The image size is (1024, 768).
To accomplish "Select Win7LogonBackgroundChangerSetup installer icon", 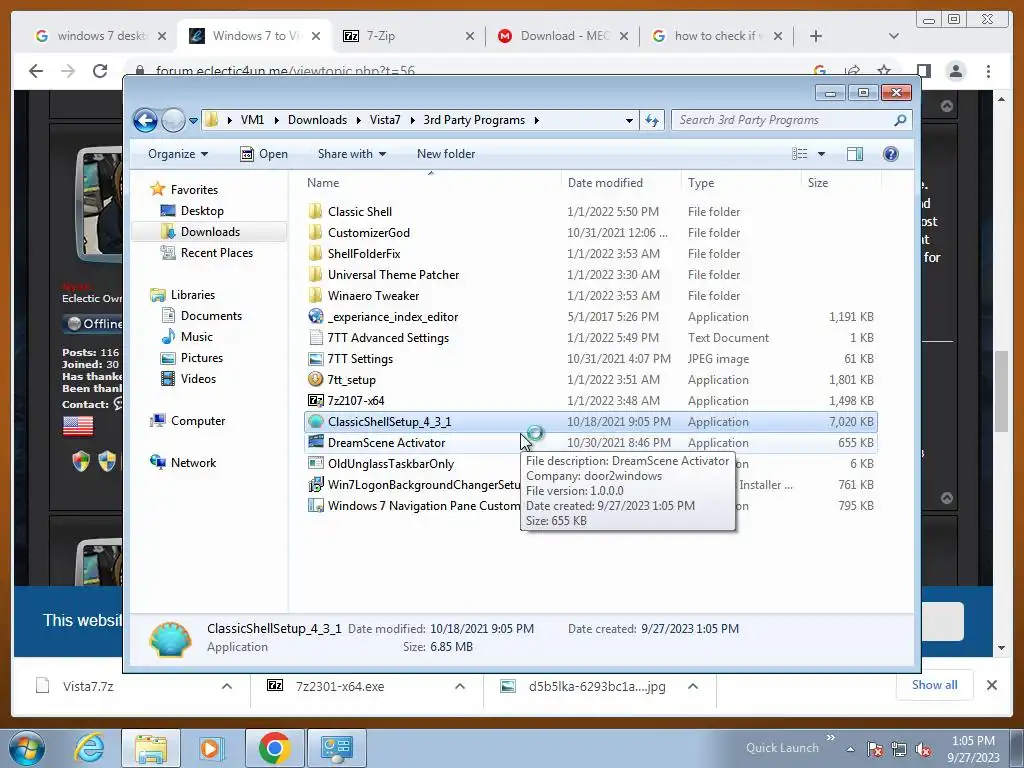I will pyautogui.click(x=315, y=485).
